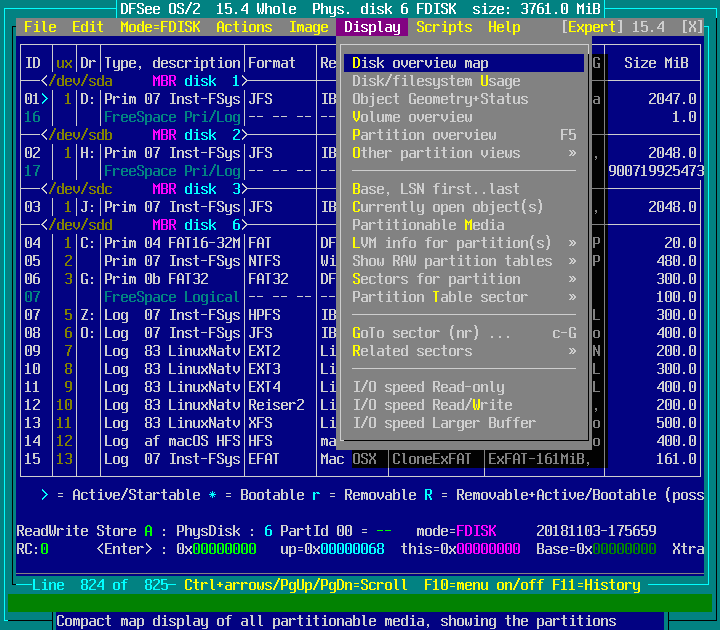Click the [X] close button
Viewport: 720px width, 630px height.
(x=692, y=27)
